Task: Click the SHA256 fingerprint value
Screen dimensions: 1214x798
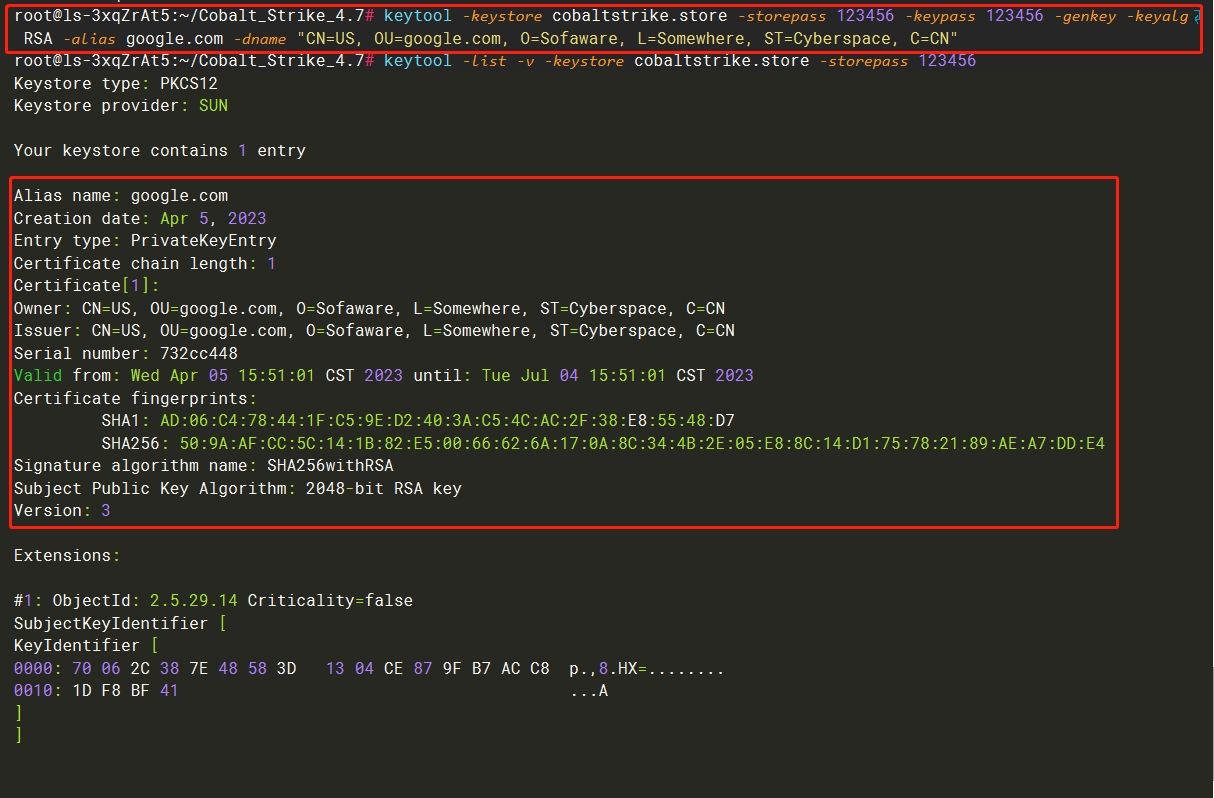Action: pyautogui.click(x=642, y=443)
